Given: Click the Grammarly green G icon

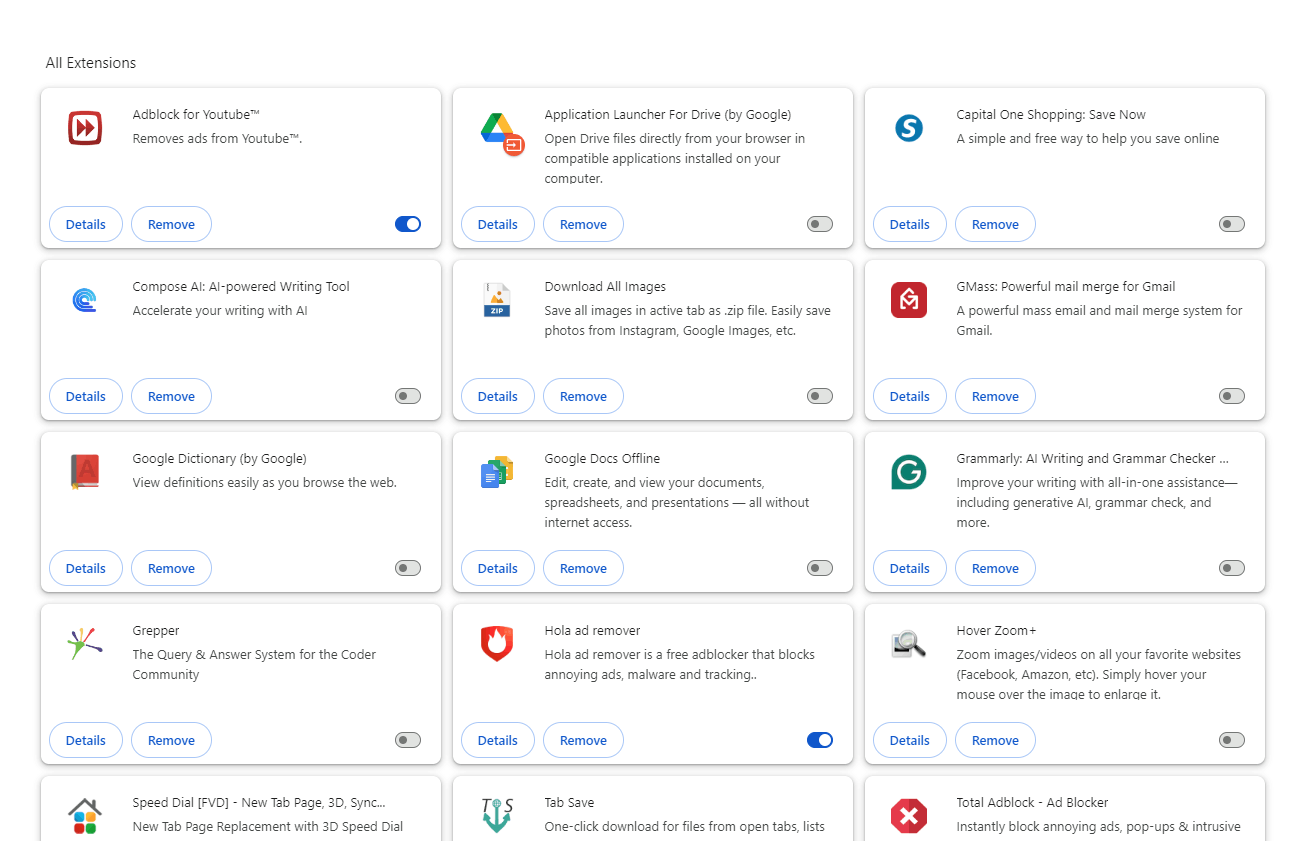Looking at the screenshot, I should coord(909,472).
